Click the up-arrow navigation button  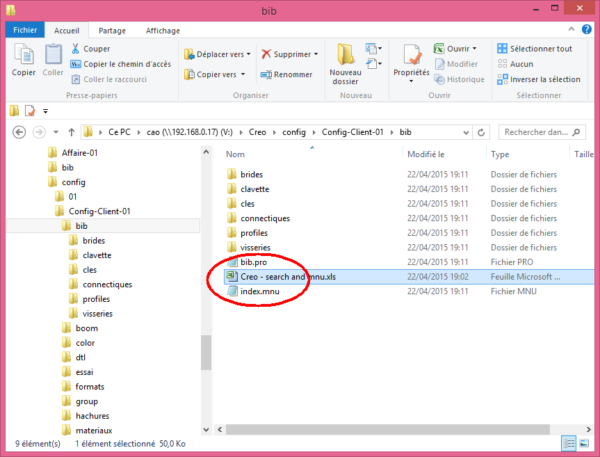(70, 132)
